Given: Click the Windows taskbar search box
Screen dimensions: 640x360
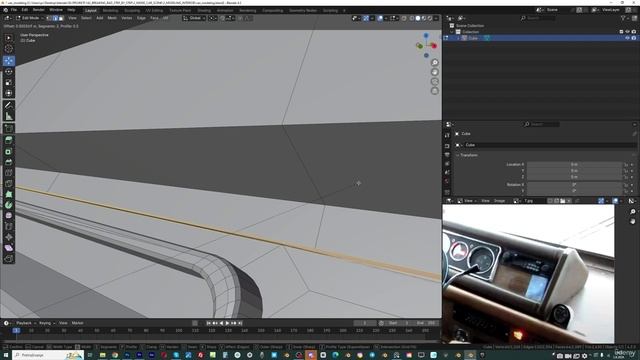Looking at the screenshot, I should (x=48, y=355).
